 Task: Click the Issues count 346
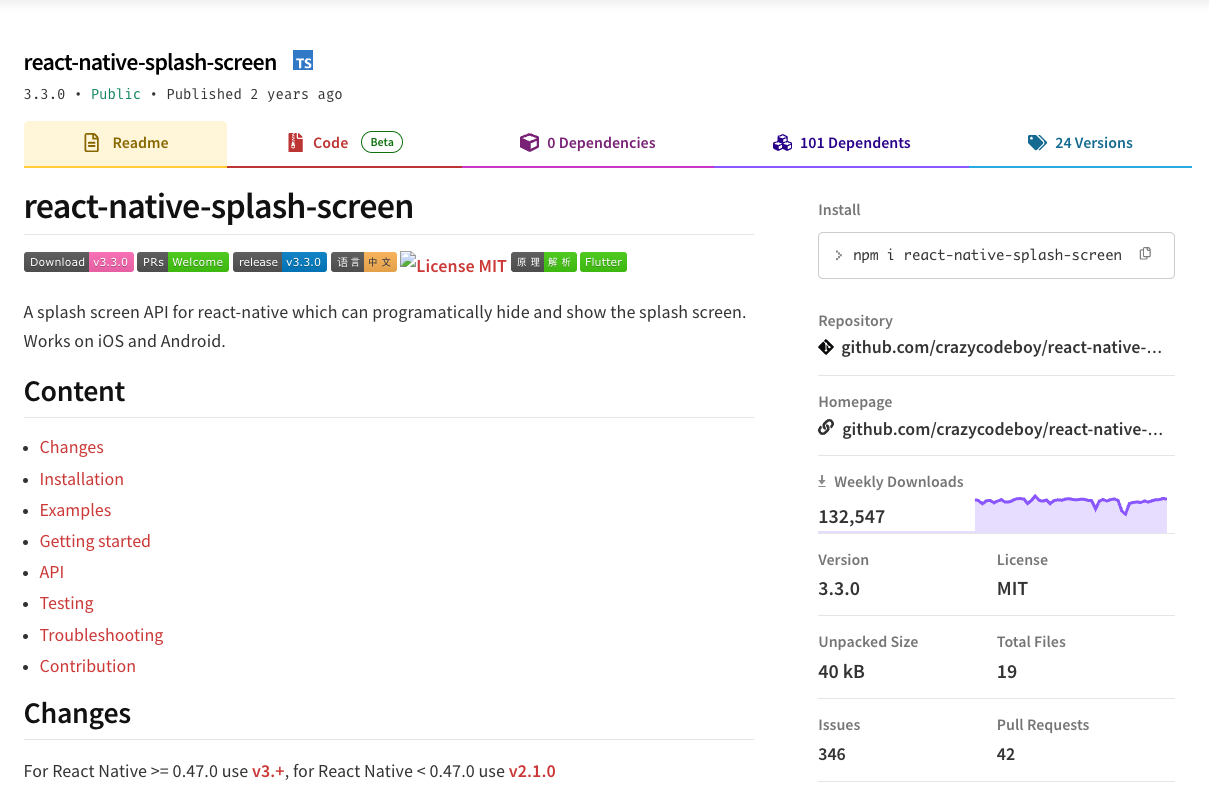832,754
